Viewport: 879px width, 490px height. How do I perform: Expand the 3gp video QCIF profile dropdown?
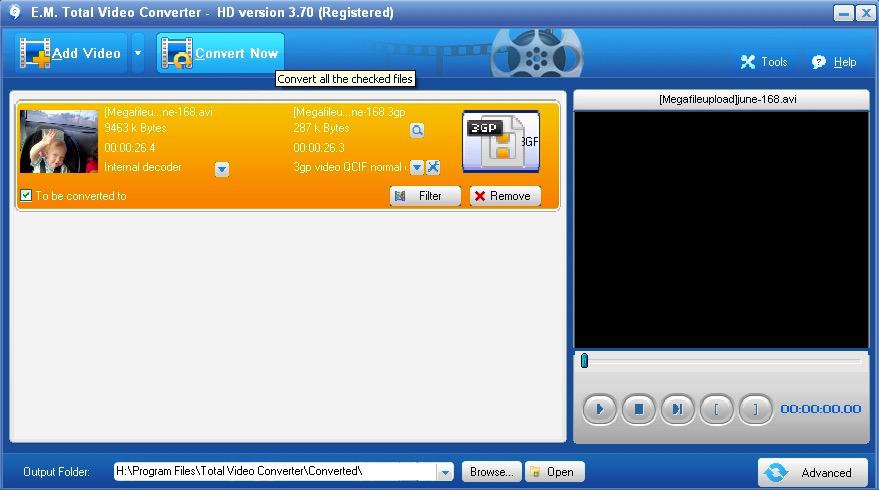tap(417, 167)
